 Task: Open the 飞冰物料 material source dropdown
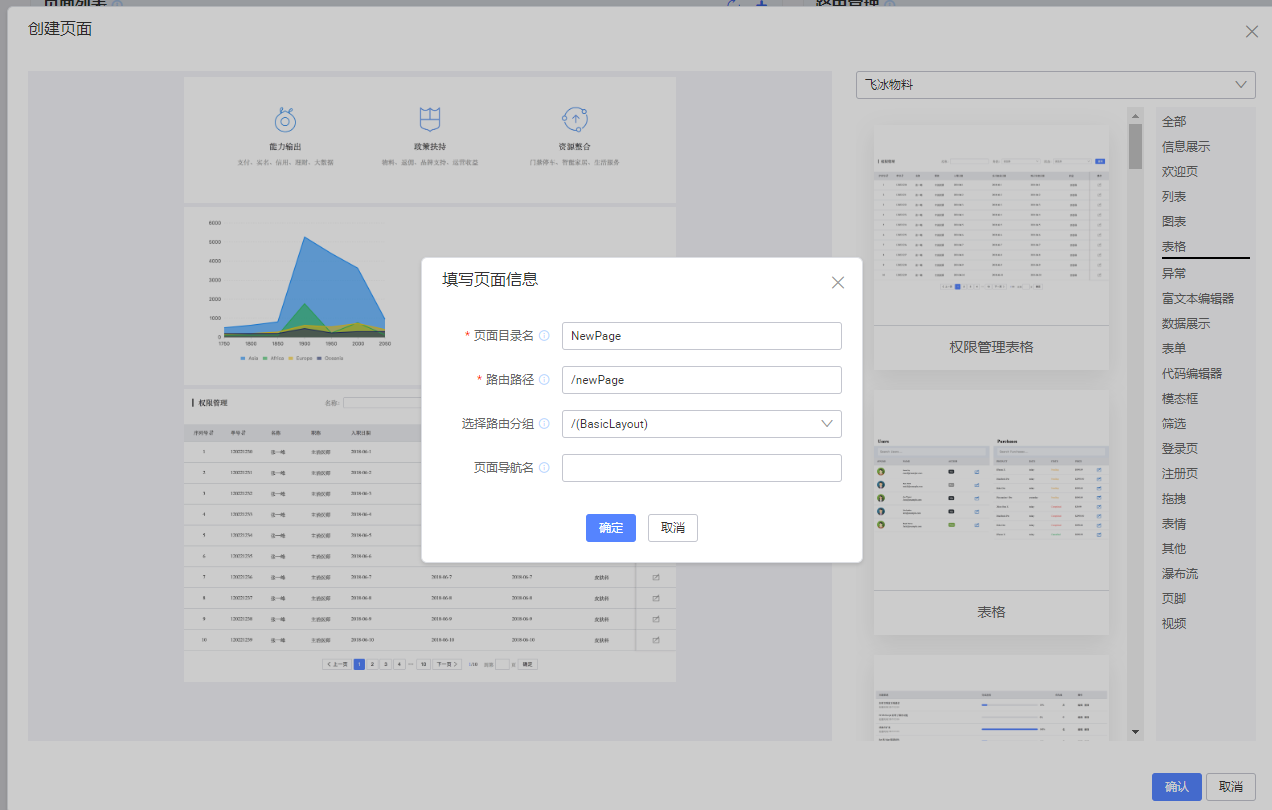pos(1055,85)
